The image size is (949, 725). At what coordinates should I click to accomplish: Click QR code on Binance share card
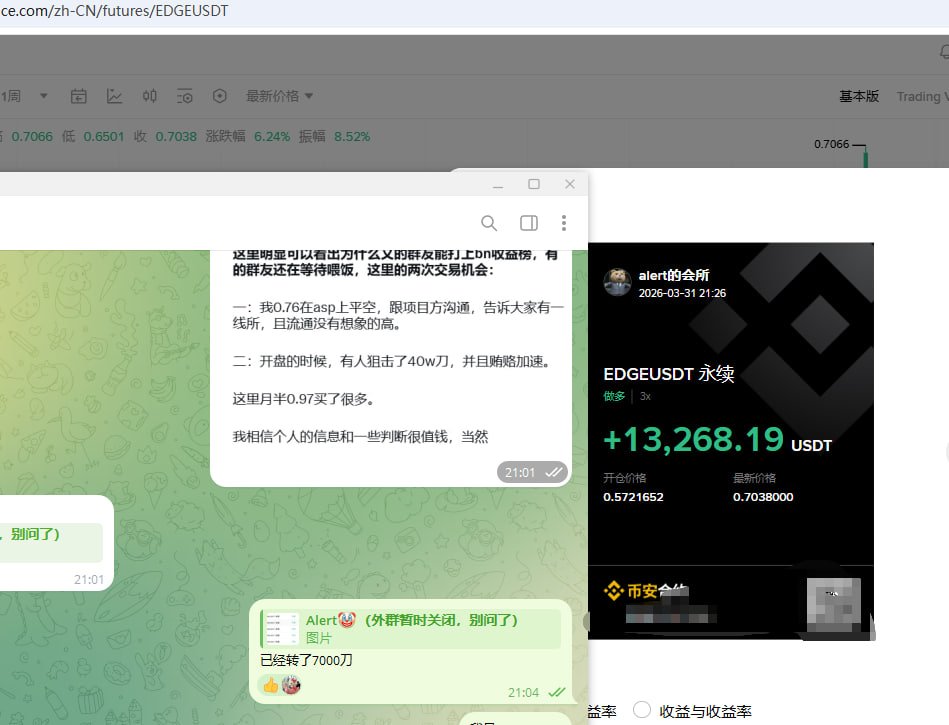point(834,605)
